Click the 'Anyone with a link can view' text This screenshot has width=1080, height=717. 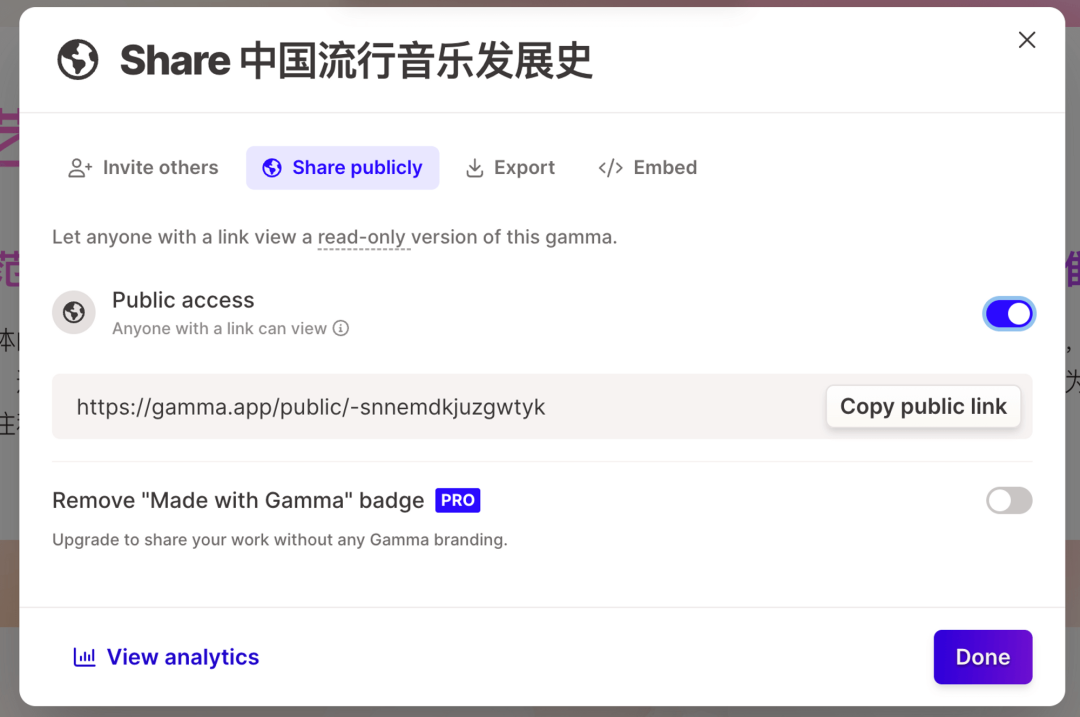pos(220,329)
